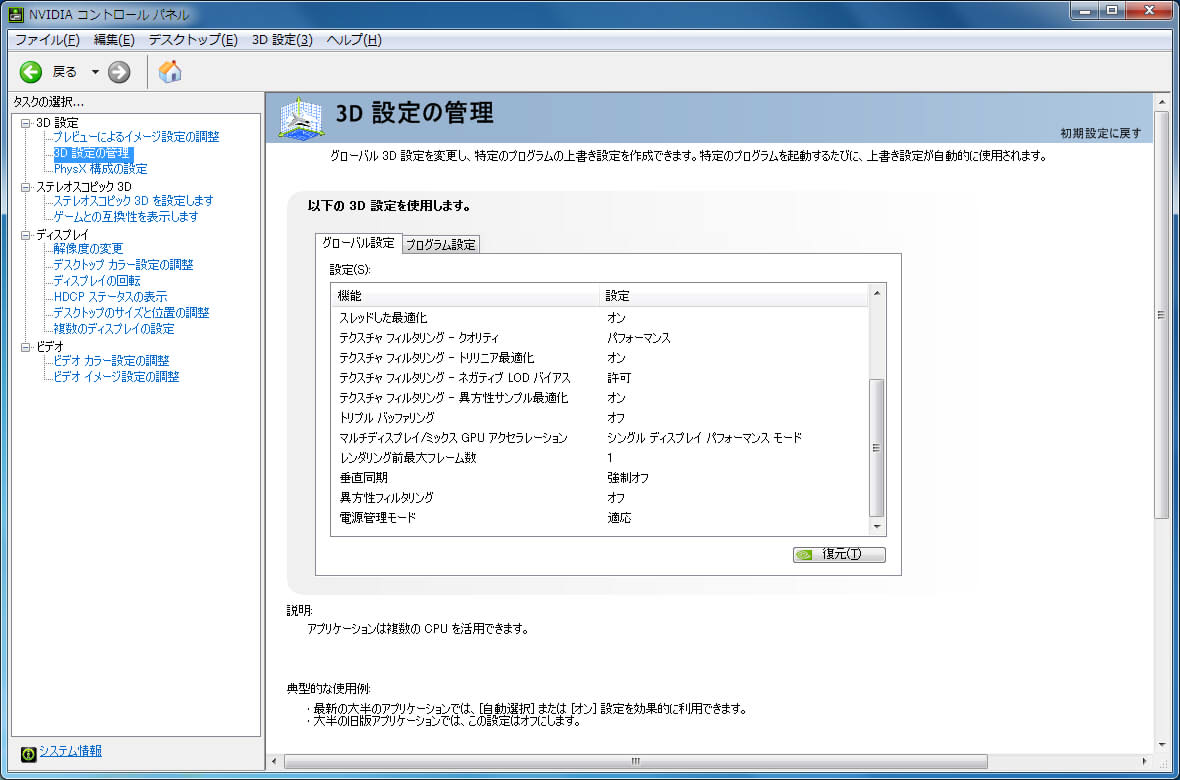Open the back history dropdown arrow
The image size is (1180, 780).
(x=95, y=72)
